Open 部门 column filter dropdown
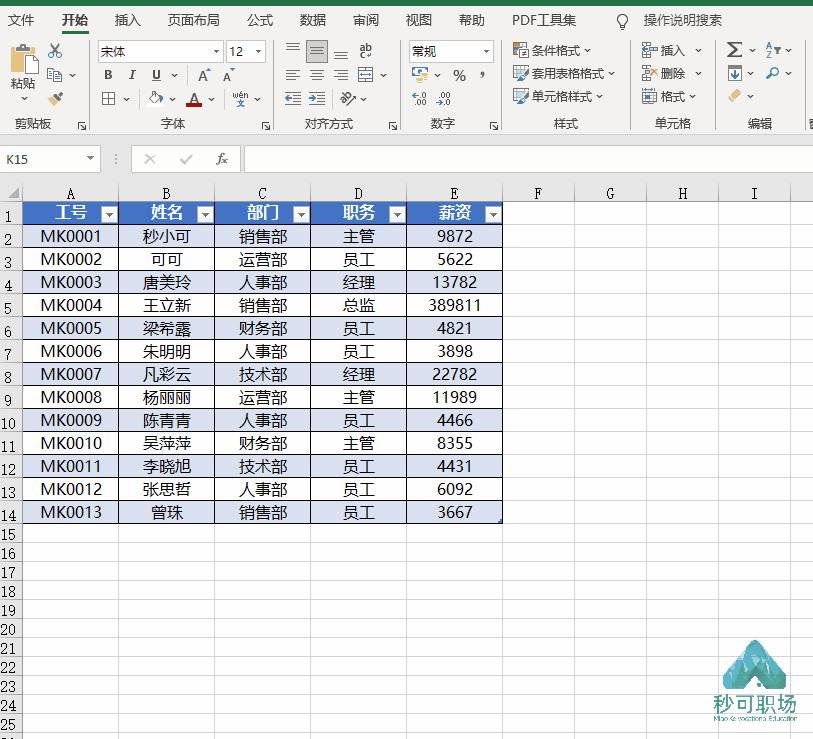 click(301, 214)
